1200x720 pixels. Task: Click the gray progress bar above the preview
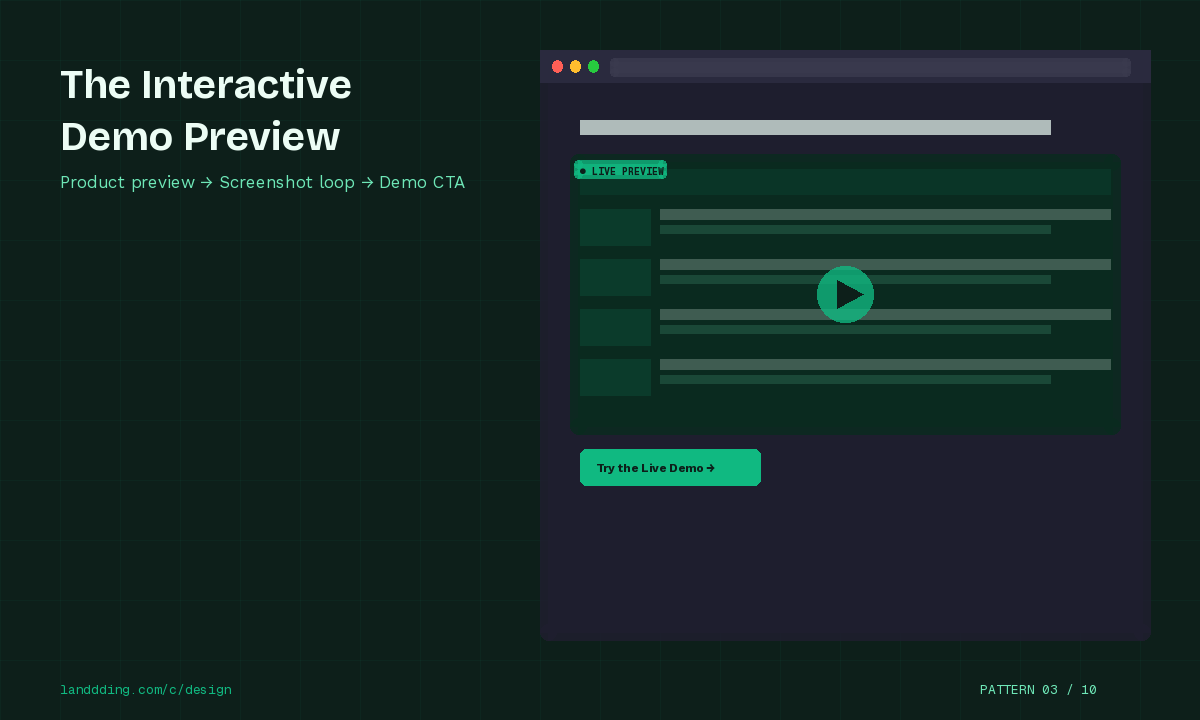[815, 127]
